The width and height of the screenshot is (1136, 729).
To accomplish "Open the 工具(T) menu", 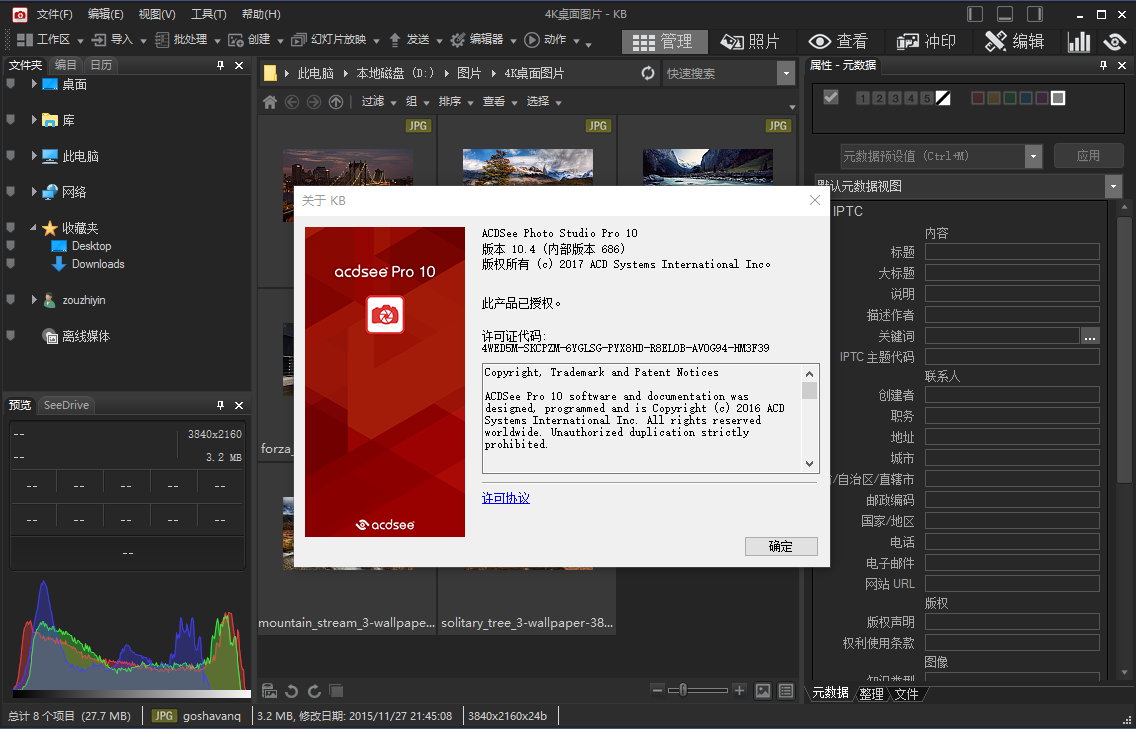I will [208, 14].
